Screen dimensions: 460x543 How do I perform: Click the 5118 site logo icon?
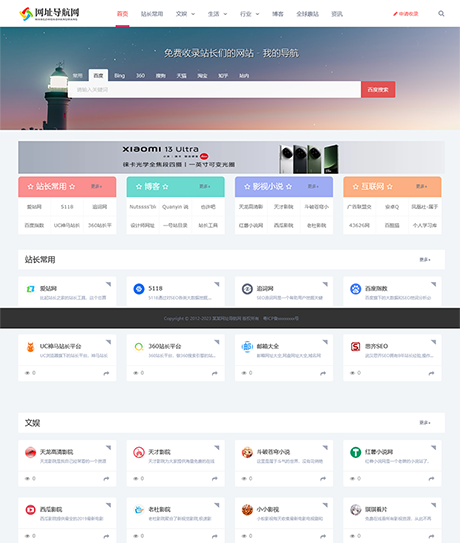(x=139, y=288)
